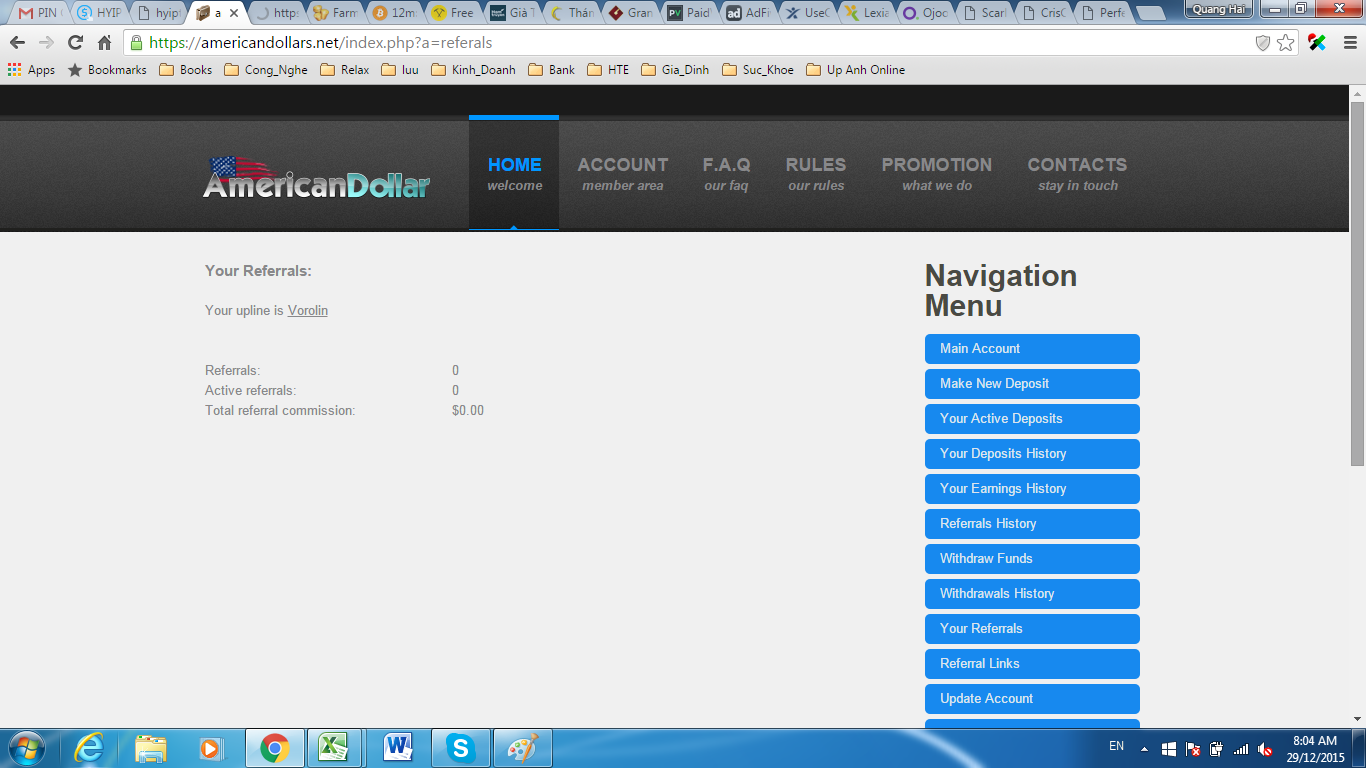1366x768 pixels.
Task: View Your Earnings History
Action: click(x=1032, y=489)
